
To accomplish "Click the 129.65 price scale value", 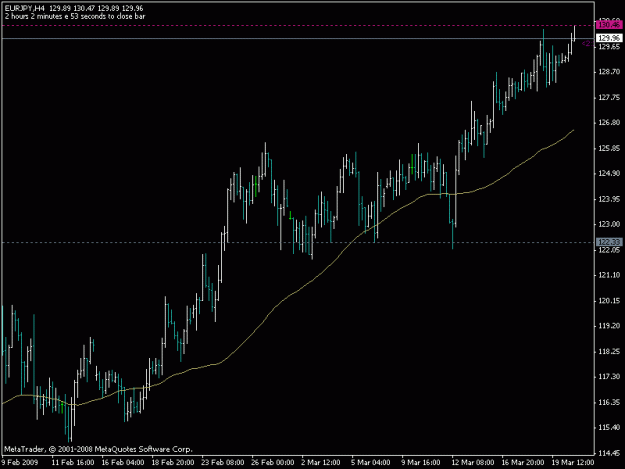I will 609,47.
